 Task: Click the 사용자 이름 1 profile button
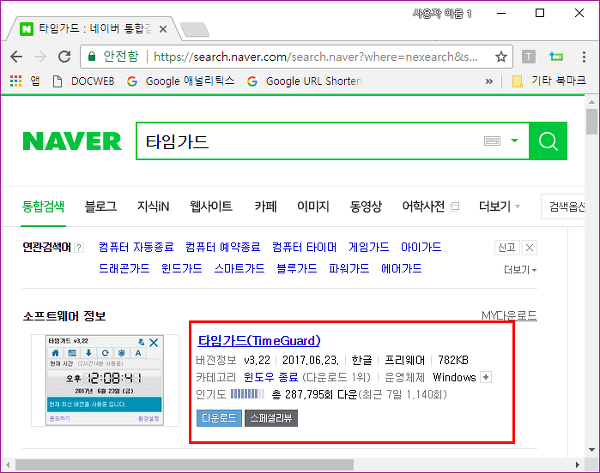click(x=442, y=14)
